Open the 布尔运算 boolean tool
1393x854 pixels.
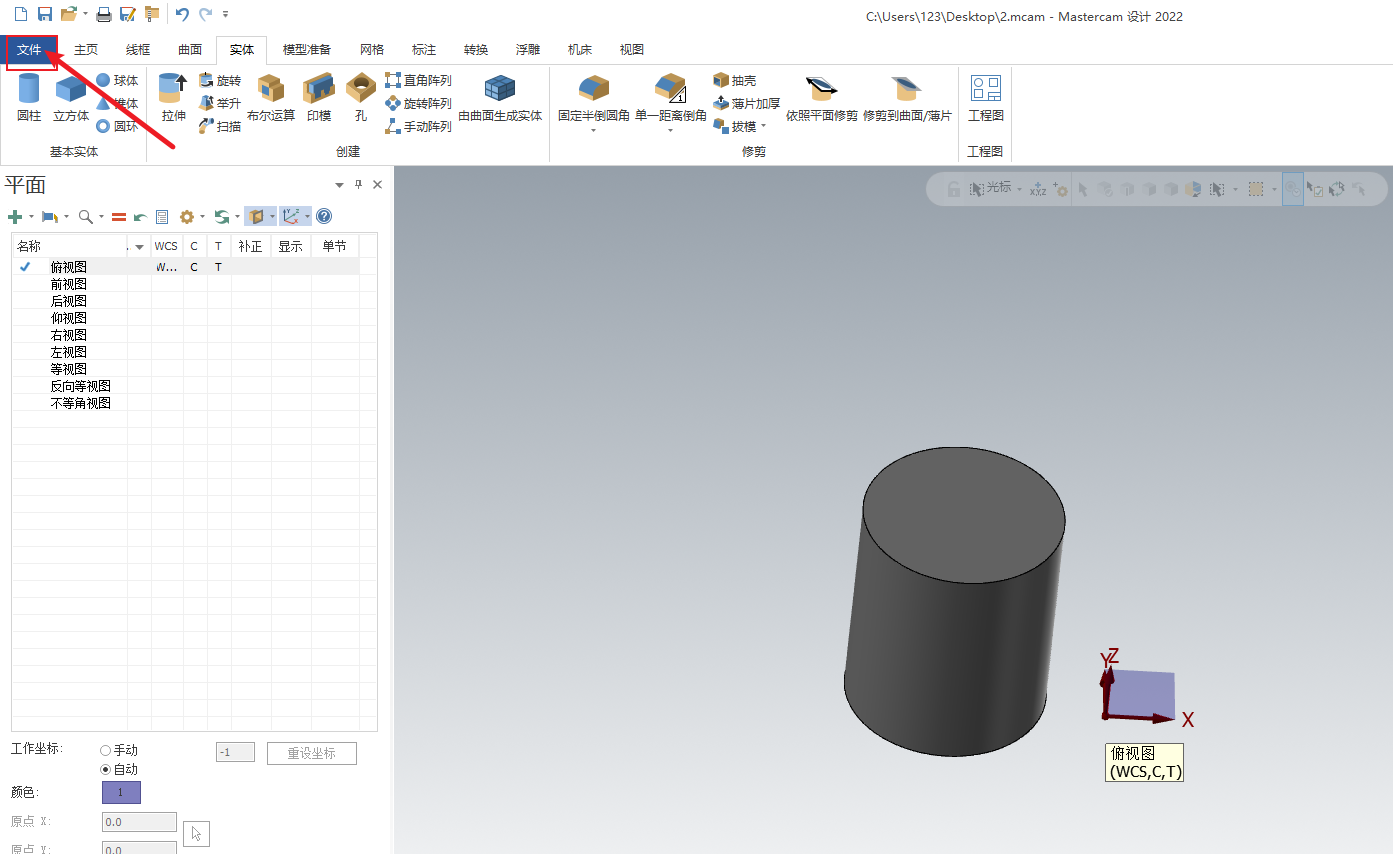coord(271,98)
